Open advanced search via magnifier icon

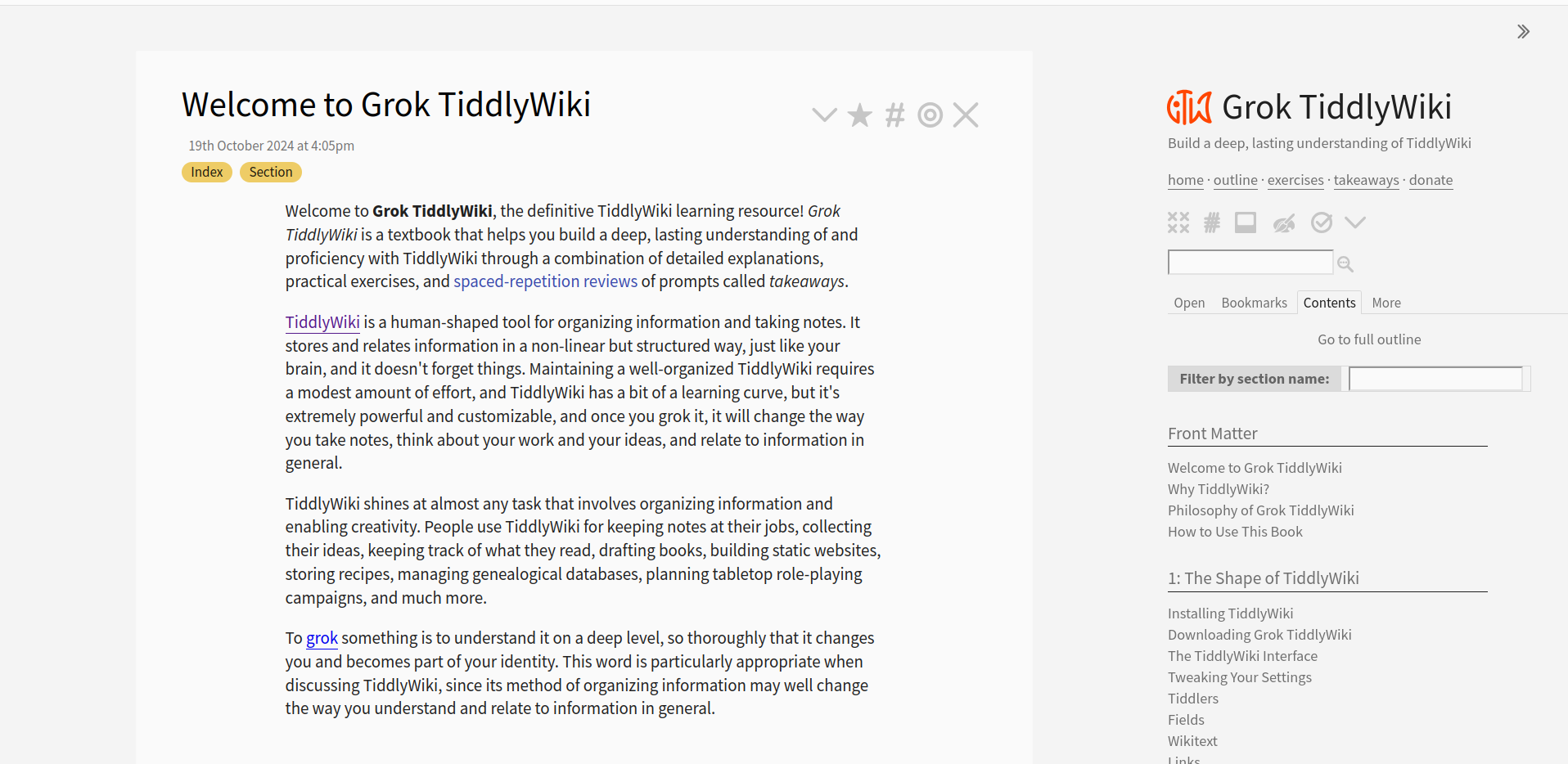[1345, 263]
